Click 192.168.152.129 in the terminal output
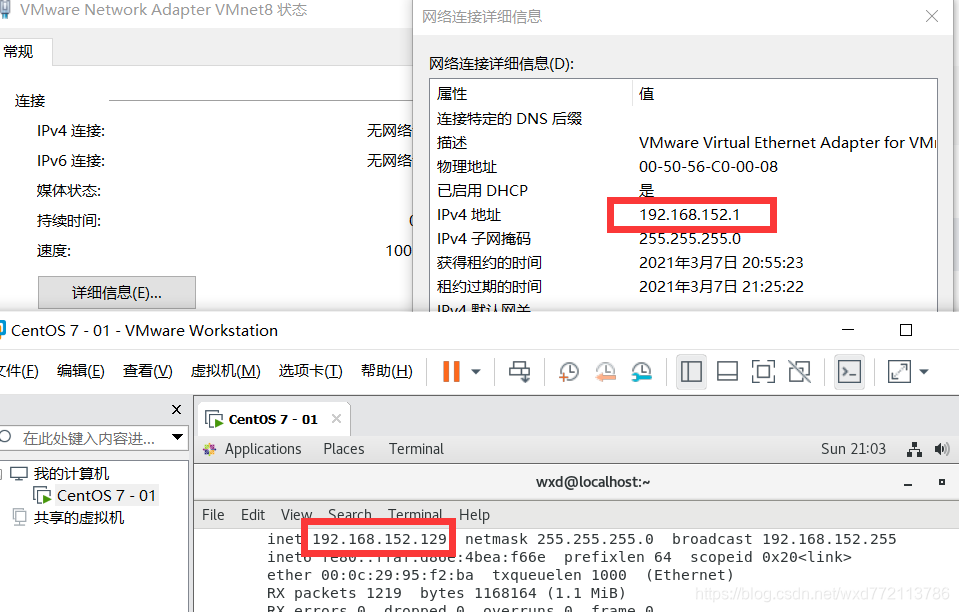This screenshot has height=612, width=959. [379, 539]
